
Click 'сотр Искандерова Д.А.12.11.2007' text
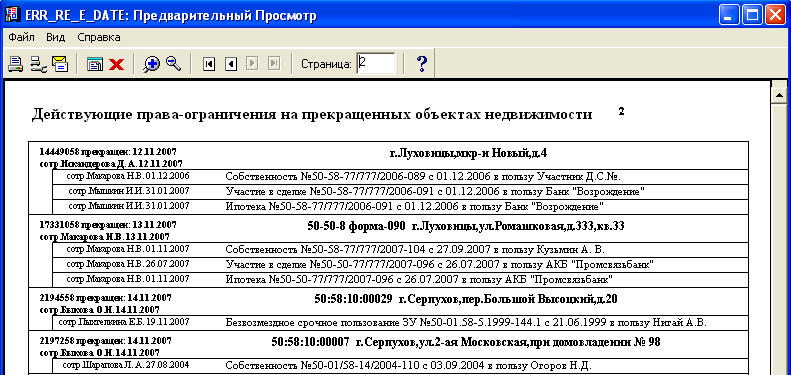coord(111,164)
